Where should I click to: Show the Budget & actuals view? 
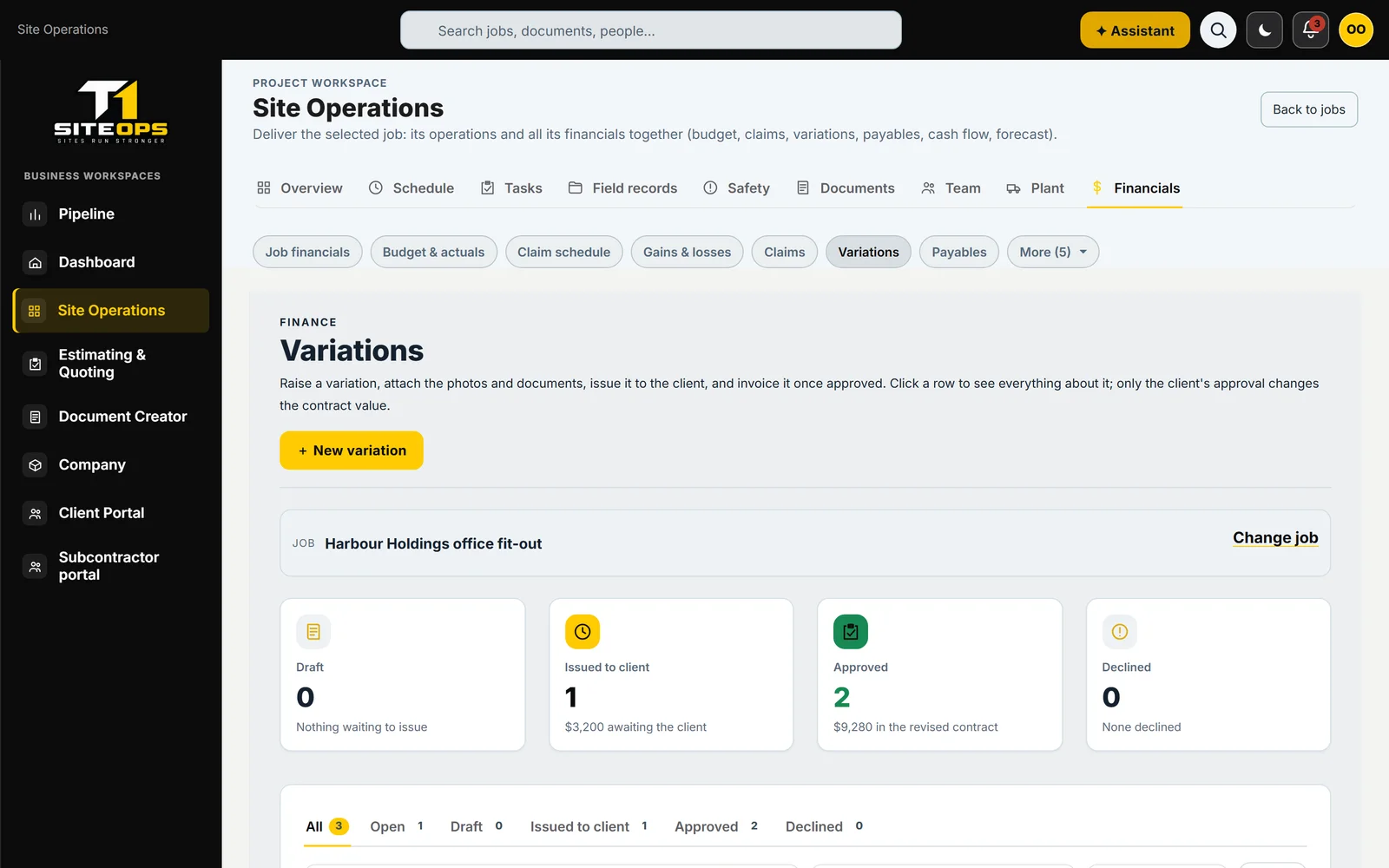pos(433,252)
